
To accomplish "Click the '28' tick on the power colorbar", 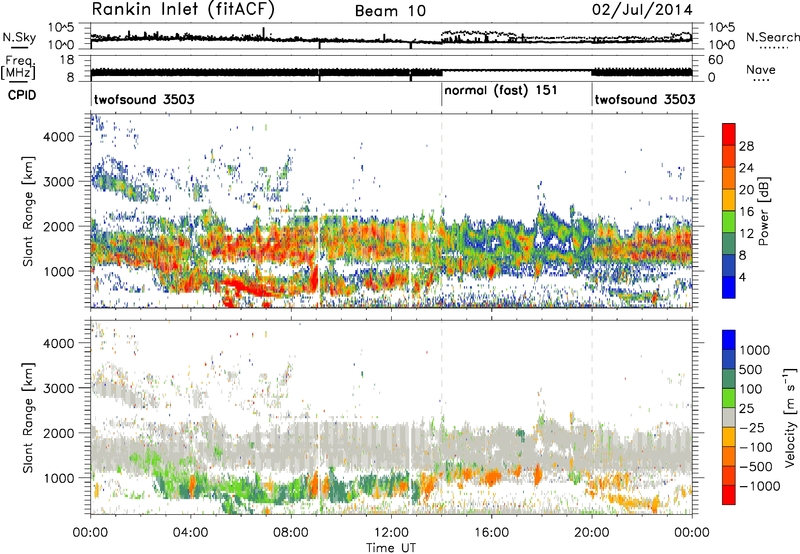I will pos(746,146).
